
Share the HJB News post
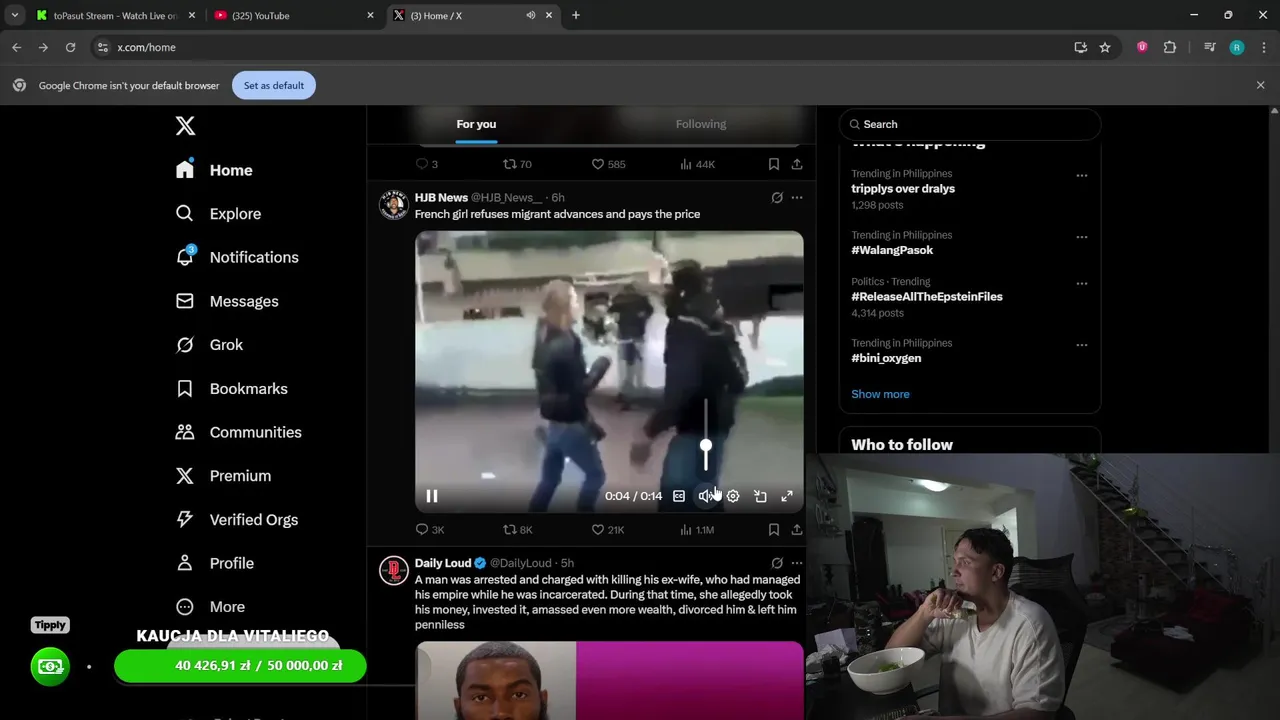[797, 530]
